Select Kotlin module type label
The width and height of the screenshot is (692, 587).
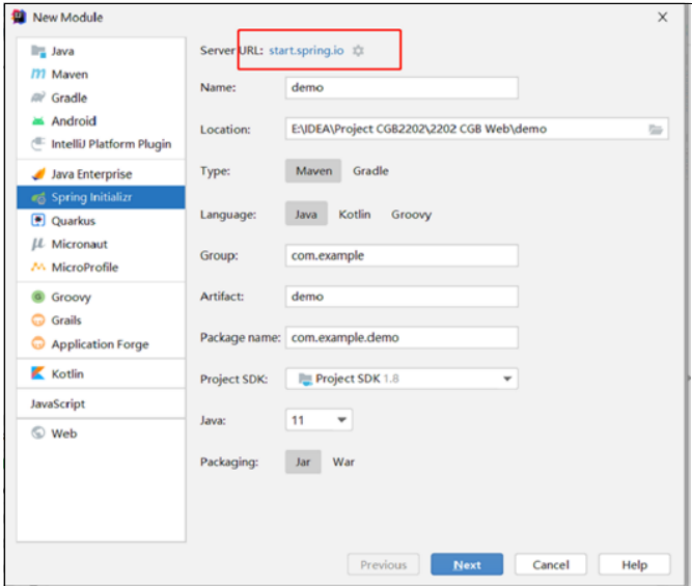pyautogui.click(x=68, y=374)
